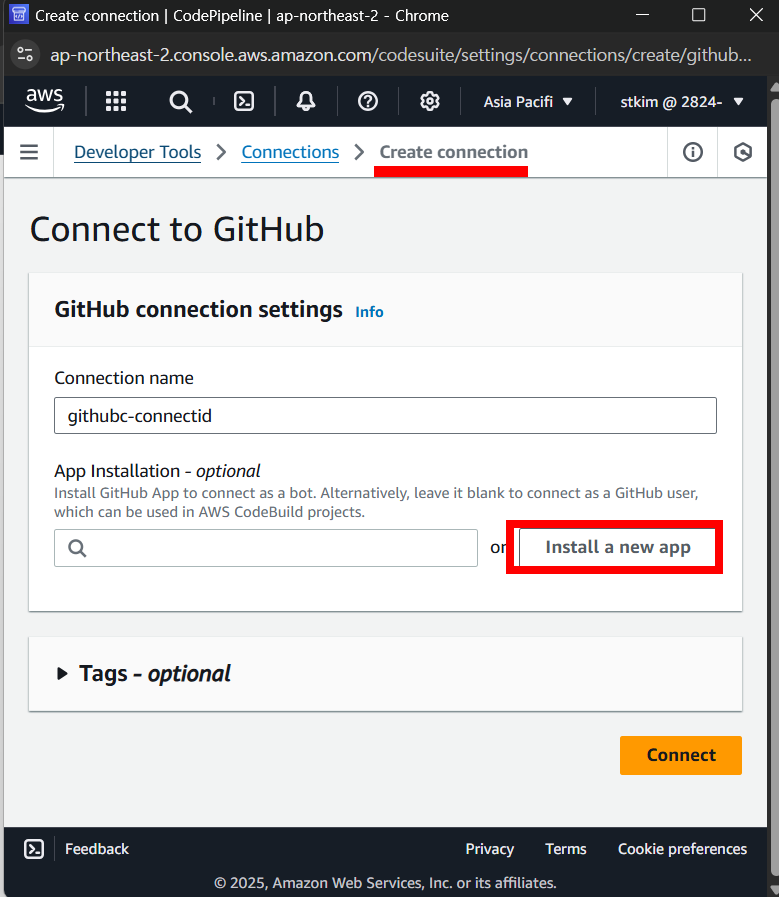Open the stkim account dropdown

681,101
